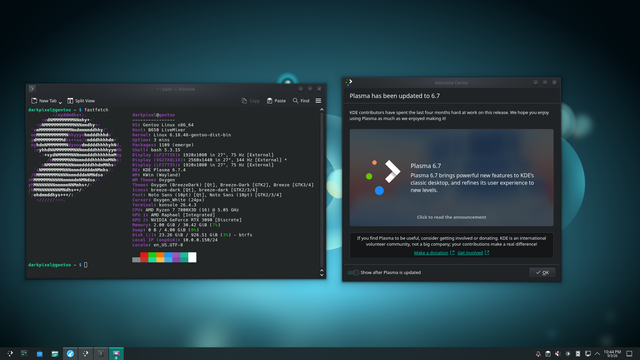Open the brightness tray icon
Screen dimensions: 640x360
[568, 354]
